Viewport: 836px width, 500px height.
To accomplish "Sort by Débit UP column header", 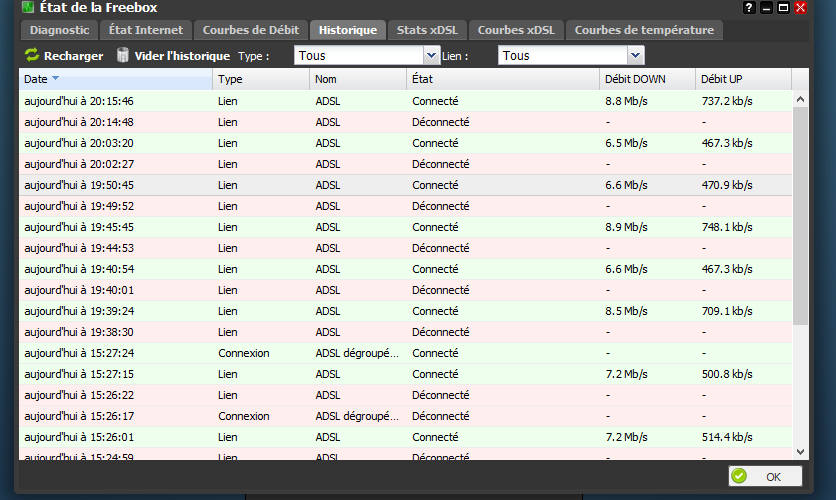I will pos(743,79).
